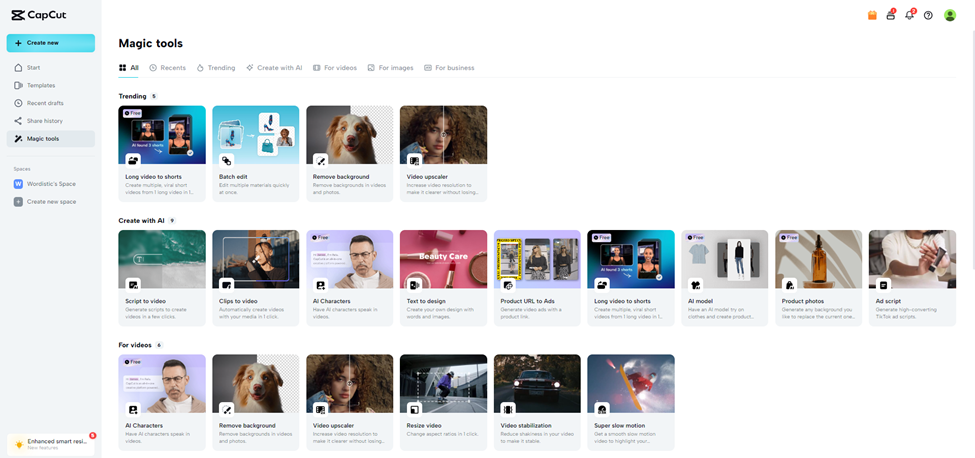This screenshot has width=975, height=458.
Task: Open Long video to shorts thumbnail under Trending
Action: (162, 135)
